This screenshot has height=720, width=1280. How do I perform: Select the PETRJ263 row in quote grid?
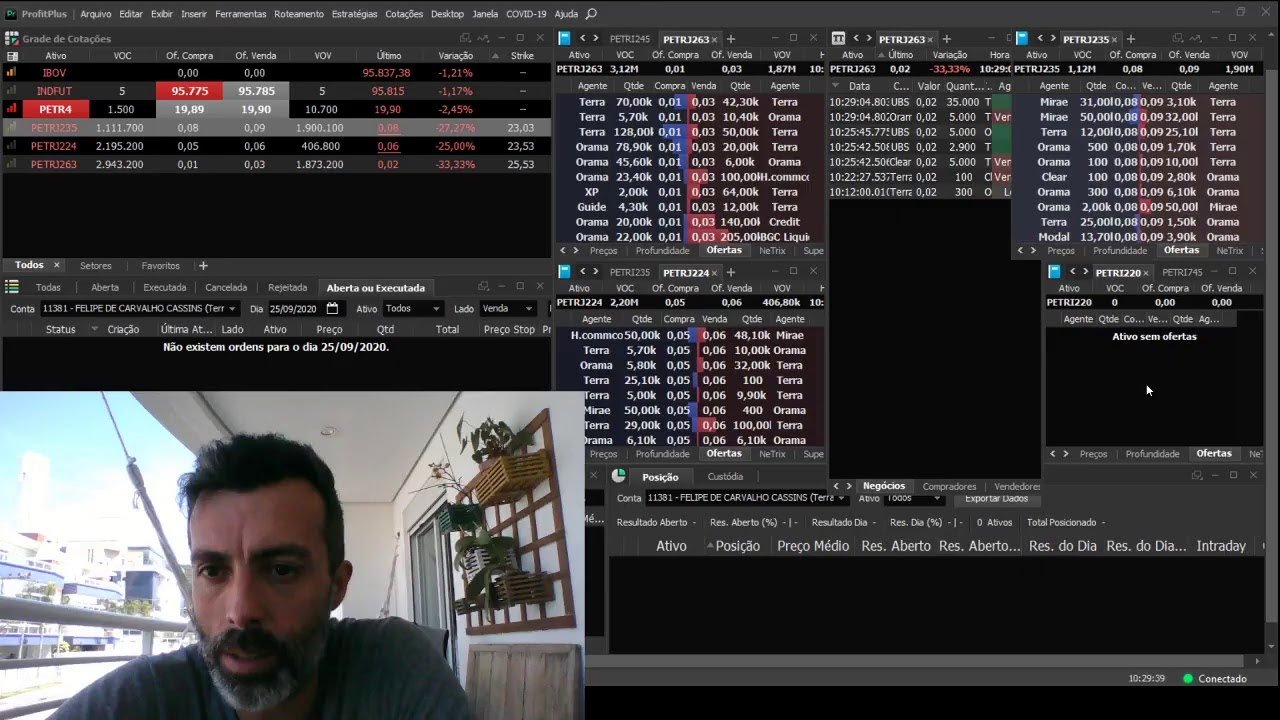point(276,164)
